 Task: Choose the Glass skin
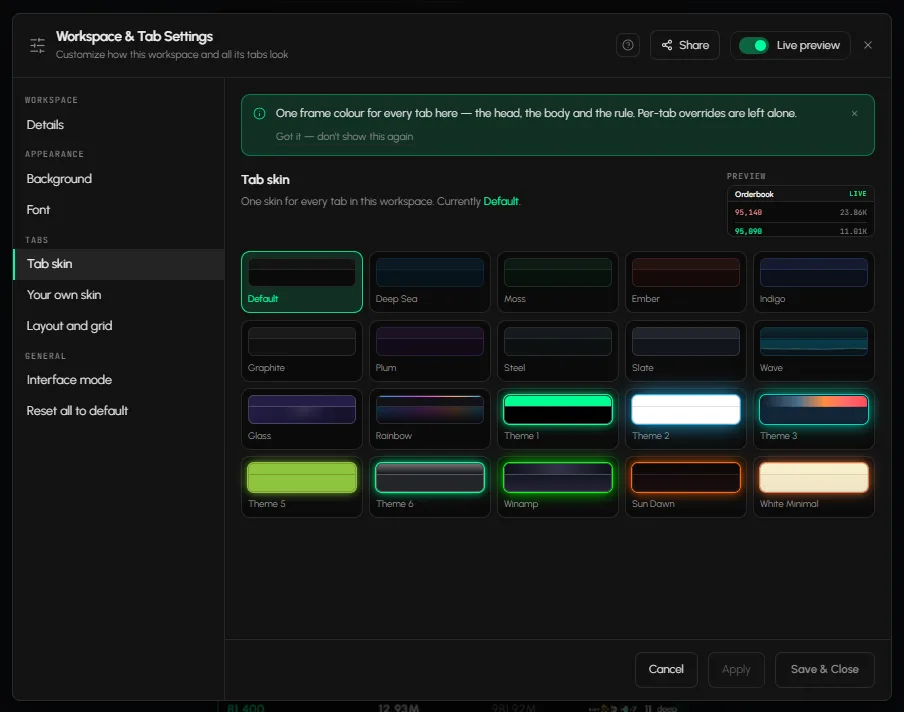(302, 419)
